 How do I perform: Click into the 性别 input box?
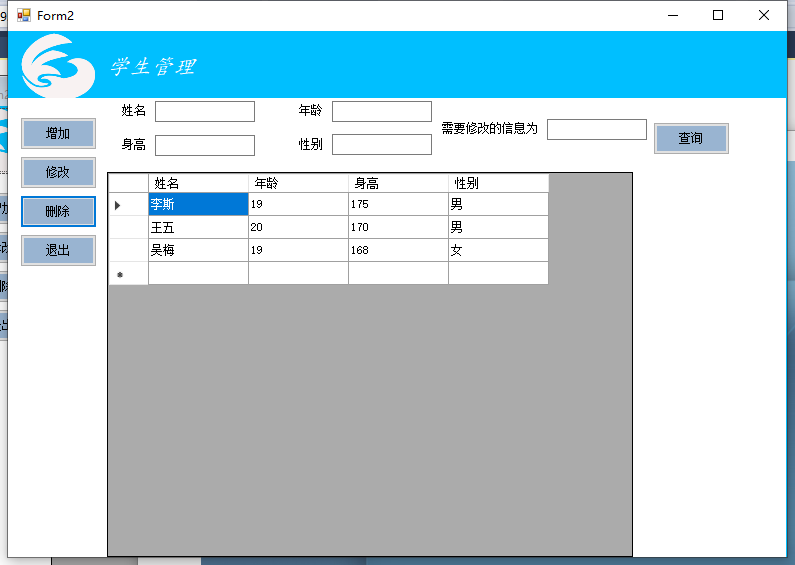381,145
